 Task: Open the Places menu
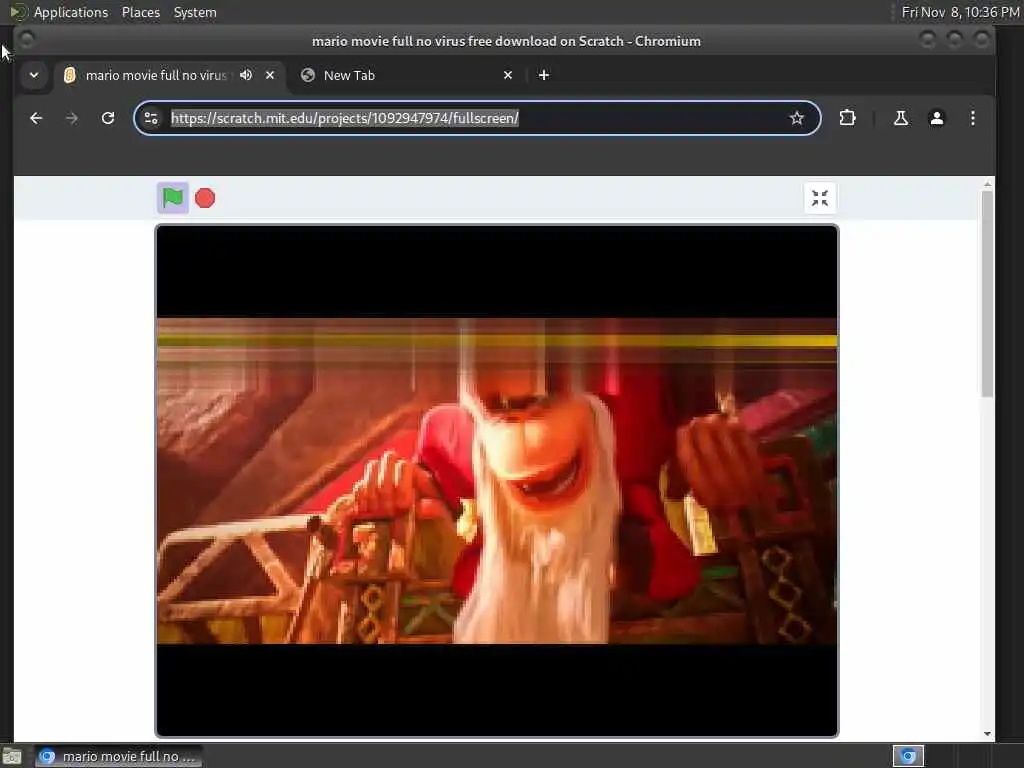pos(140,12)
